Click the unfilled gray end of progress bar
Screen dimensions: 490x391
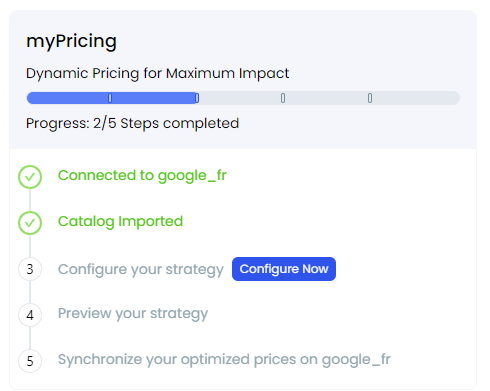415,98
